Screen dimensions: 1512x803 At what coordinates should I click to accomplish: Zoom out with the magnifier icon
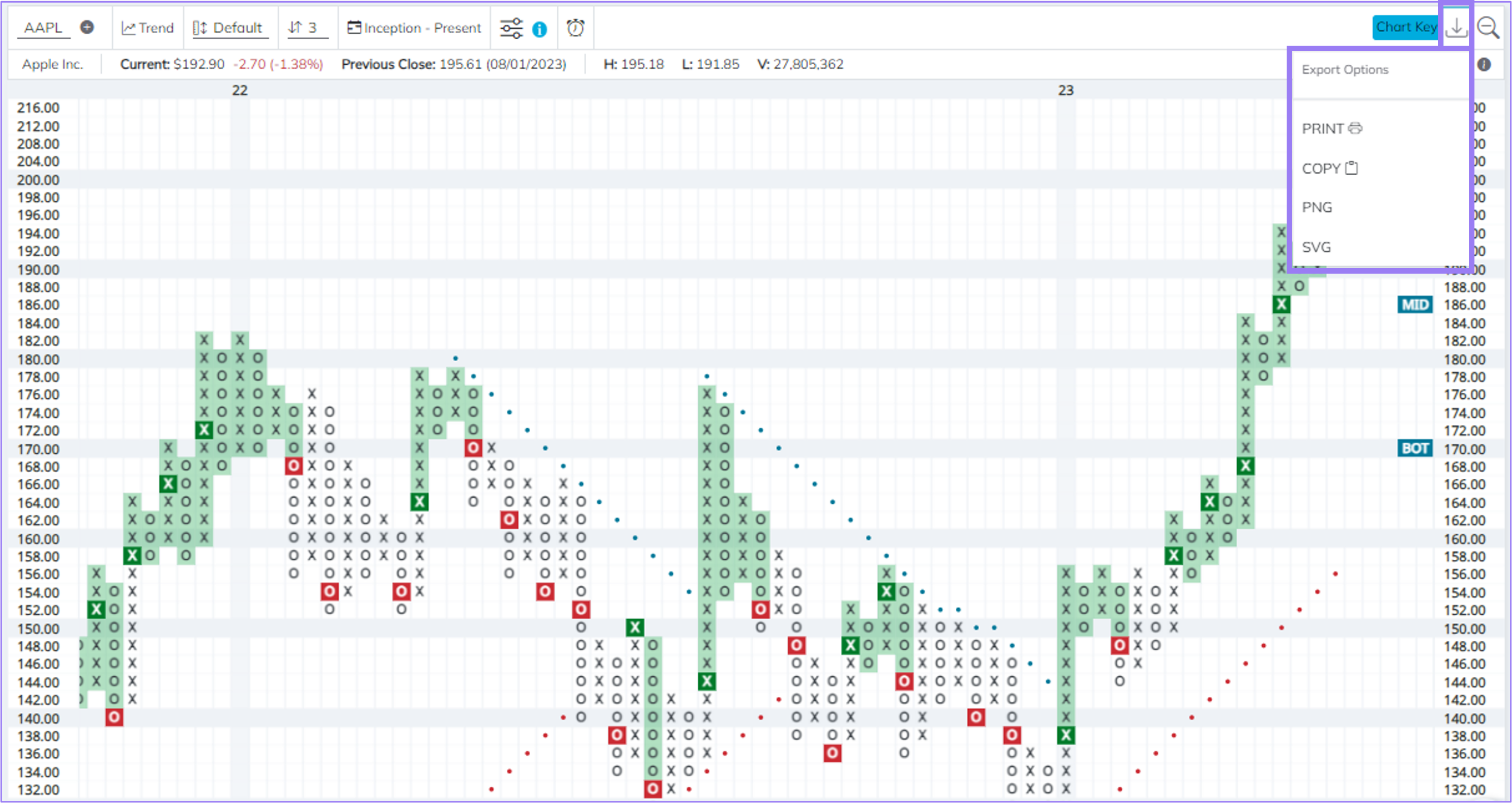pos(1490,27)
